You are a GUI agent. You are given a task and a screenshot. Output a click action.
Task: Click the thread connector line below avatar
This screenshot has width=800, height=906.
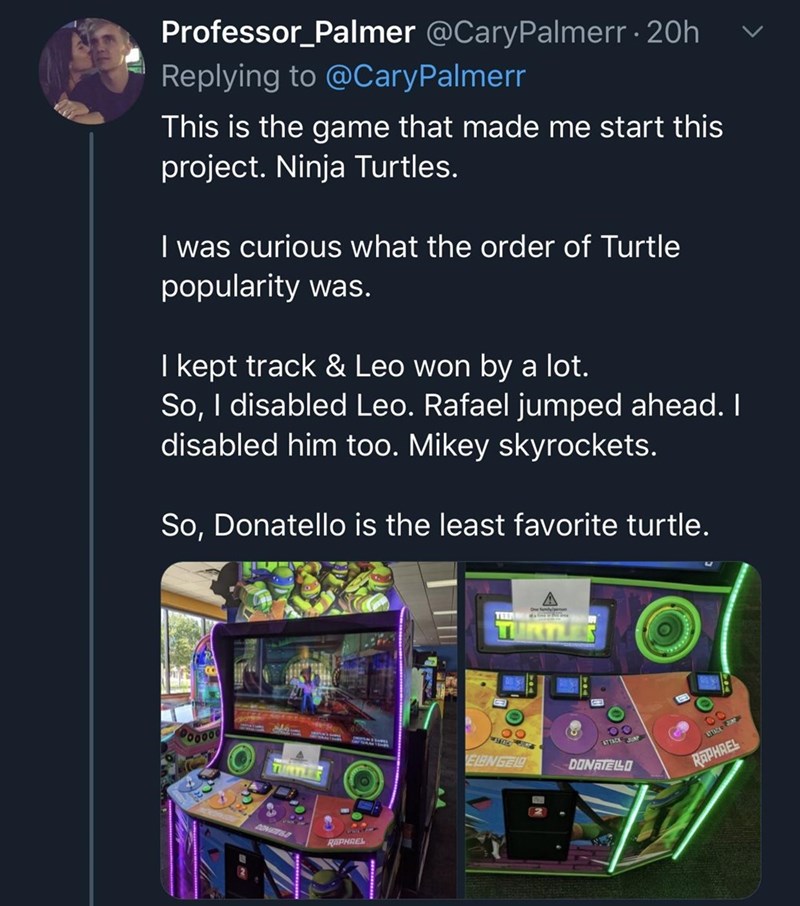click(x=91, y=500)
